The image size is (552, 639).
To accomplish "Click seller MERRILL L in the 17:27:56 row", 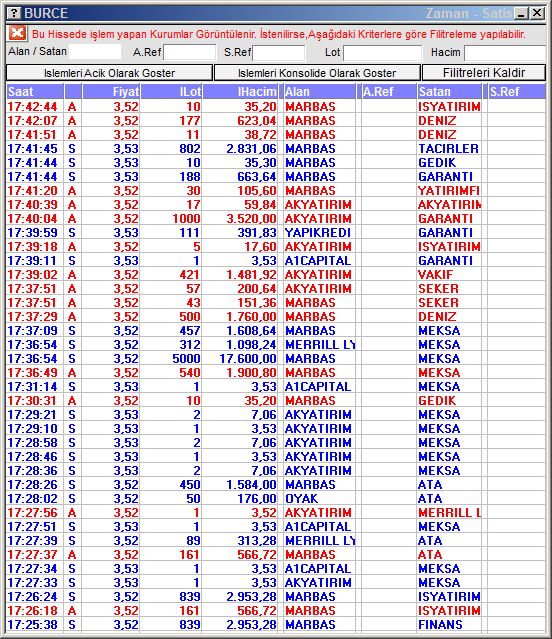I will click(449, 512).
